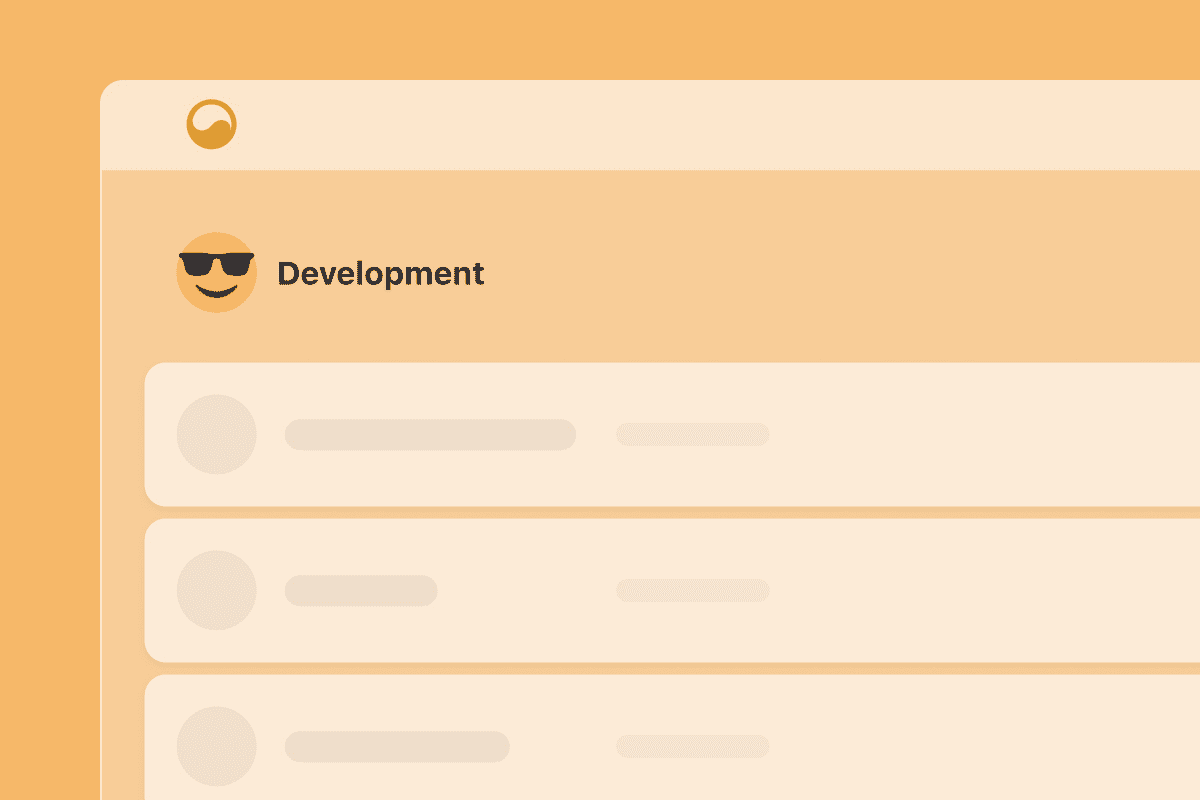Select the third row's avatar placeholder

point(216,746)
